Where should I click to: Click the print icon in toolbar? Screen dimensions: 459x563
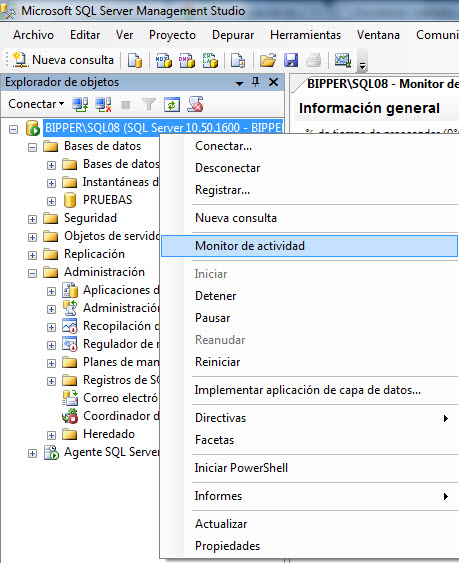[314, 60]
